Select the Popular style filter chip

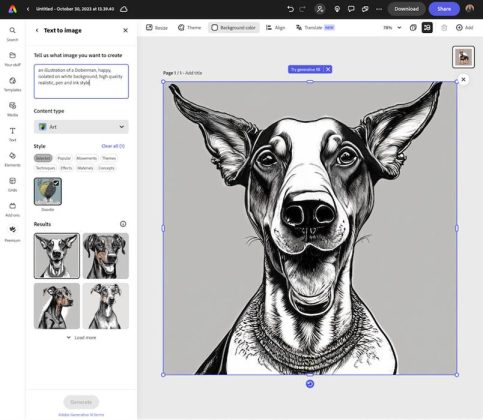[x=64, y=158]
